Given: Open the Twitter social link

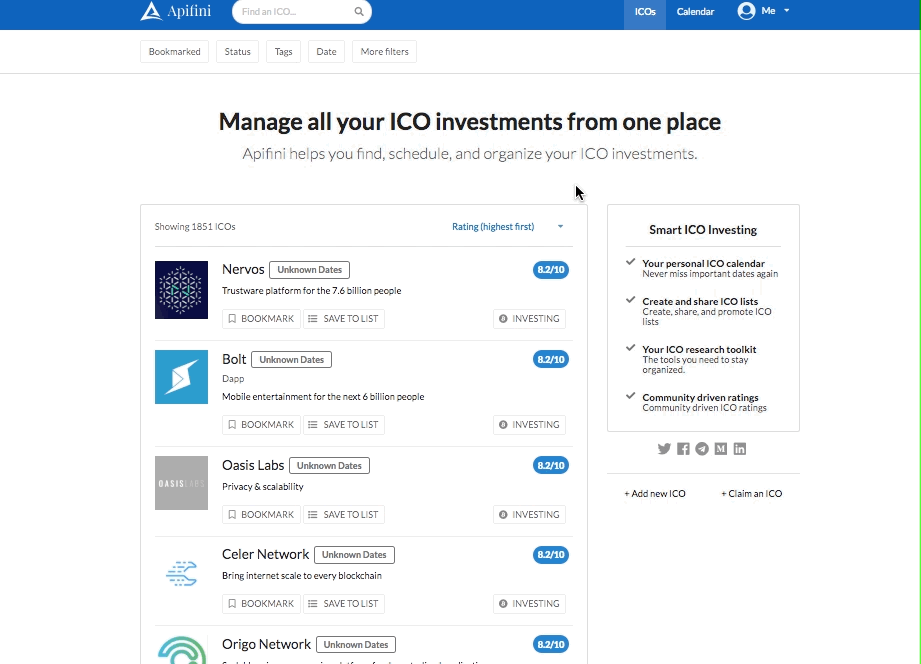Looking at the screenshot, I should pos(664,449).
